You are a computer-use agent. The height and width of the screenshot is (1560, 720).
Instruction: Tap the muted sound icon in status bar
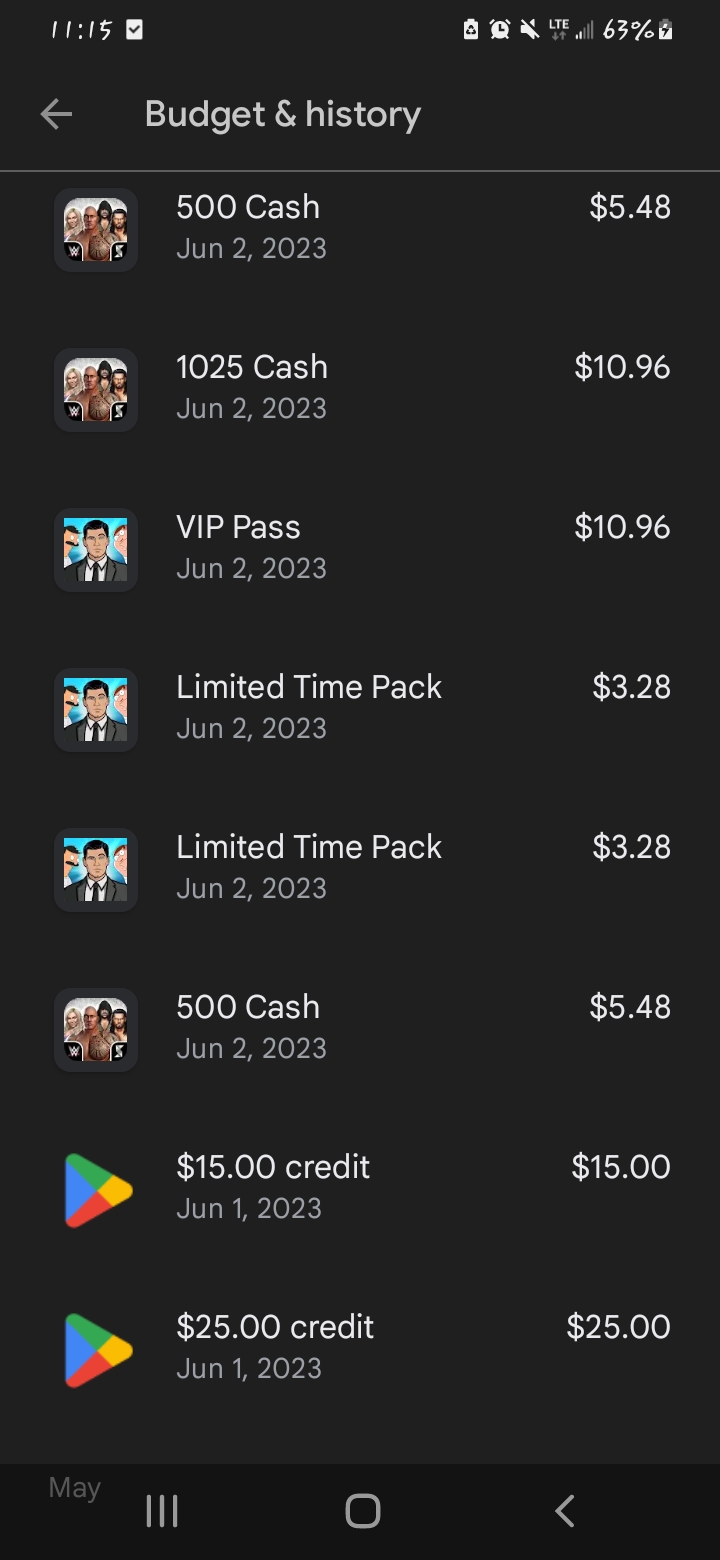[x=529, y=30]
